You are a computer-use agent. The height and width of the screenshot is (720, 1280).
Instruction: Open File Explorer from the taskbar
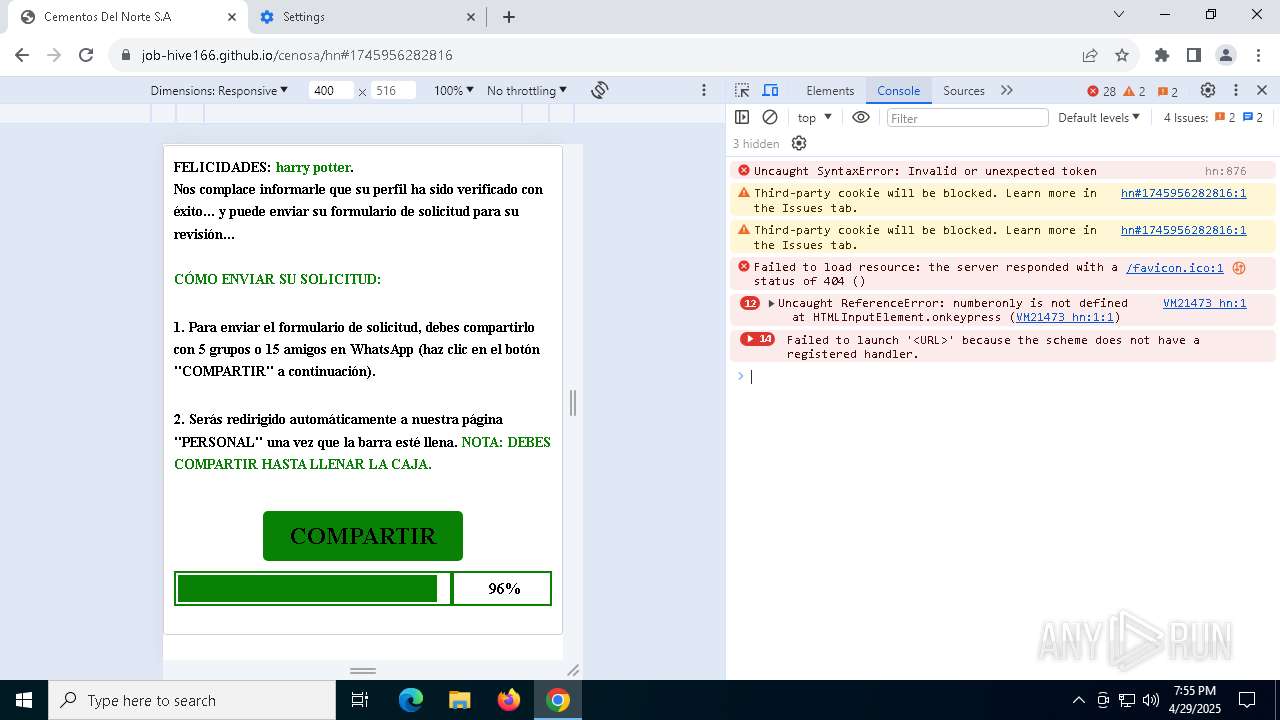point(460,700)
